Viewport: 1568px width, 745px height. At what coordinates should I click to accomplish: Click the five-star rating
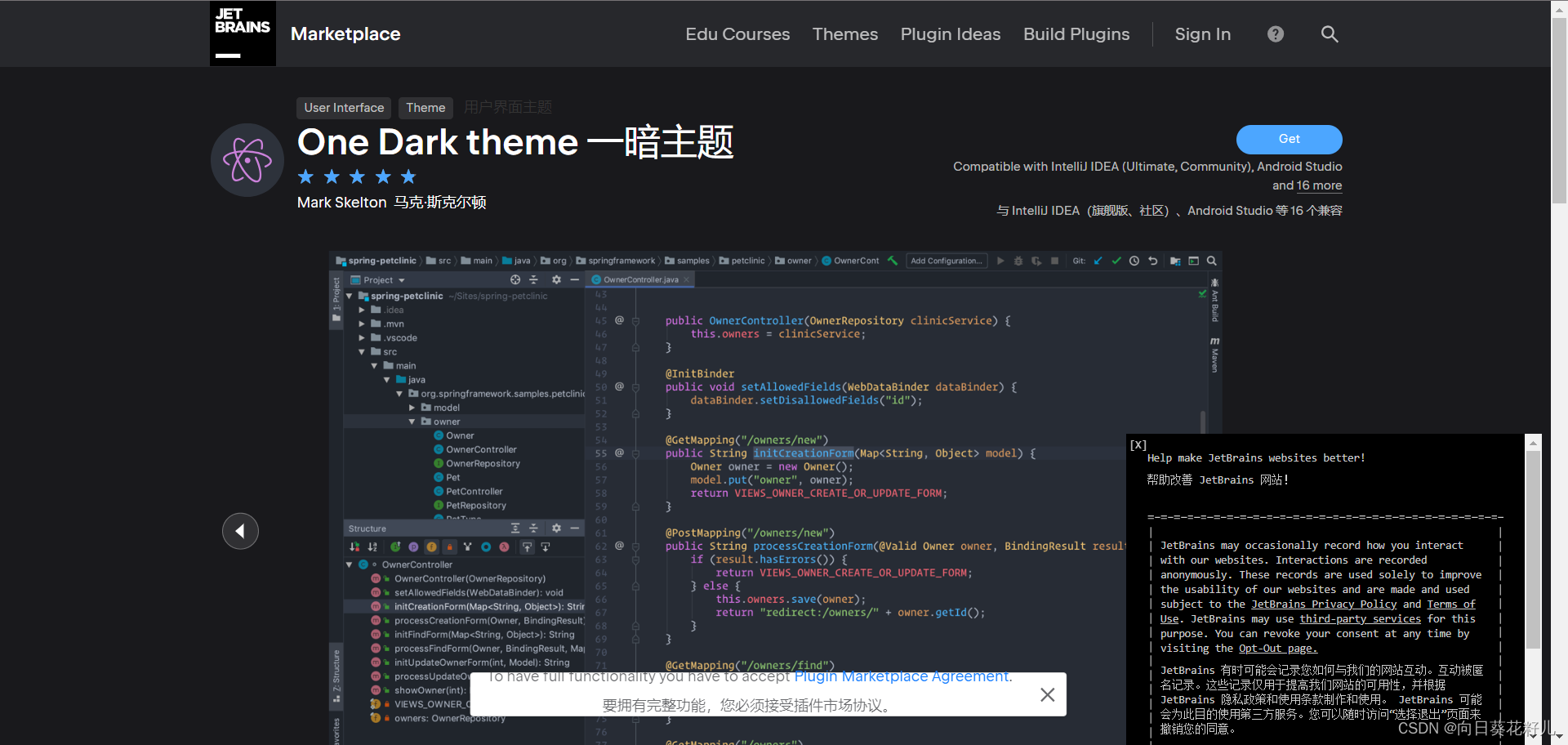point(357,176)
